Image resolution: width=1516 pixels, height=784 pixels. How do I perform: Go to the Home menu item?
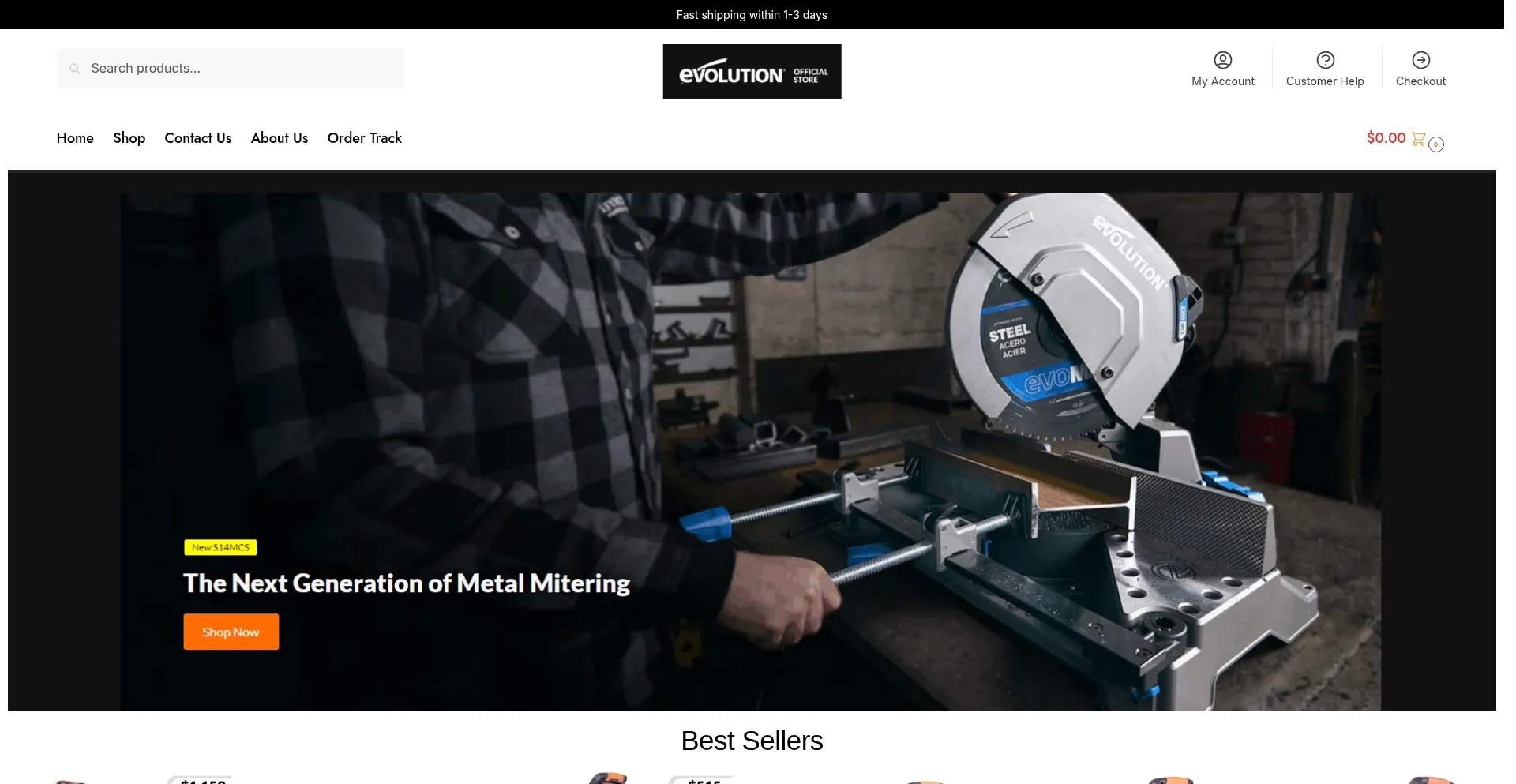pyautogui.click(x=75, y=138)
